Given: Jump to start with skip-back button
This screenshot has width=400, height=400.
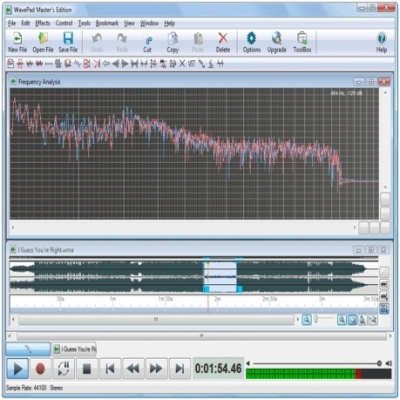Looking at the screenshot, I should (x=110, y=369).
